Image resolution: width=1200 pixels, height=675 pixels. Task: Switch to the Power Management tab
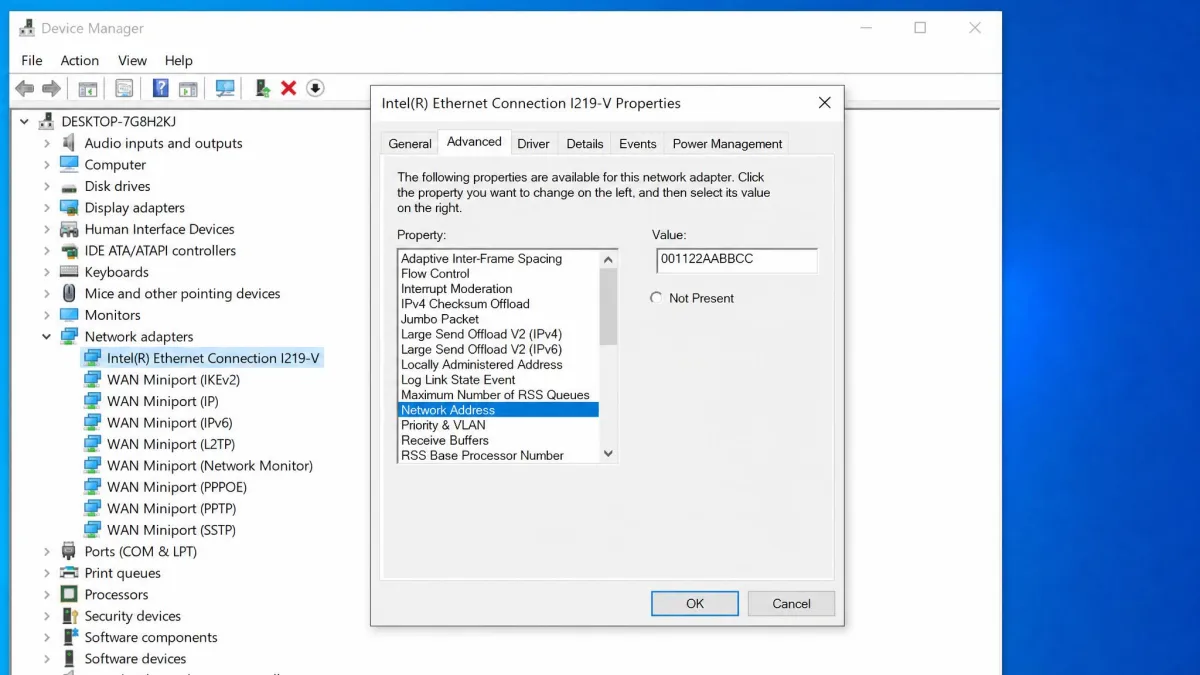(727, 144)
